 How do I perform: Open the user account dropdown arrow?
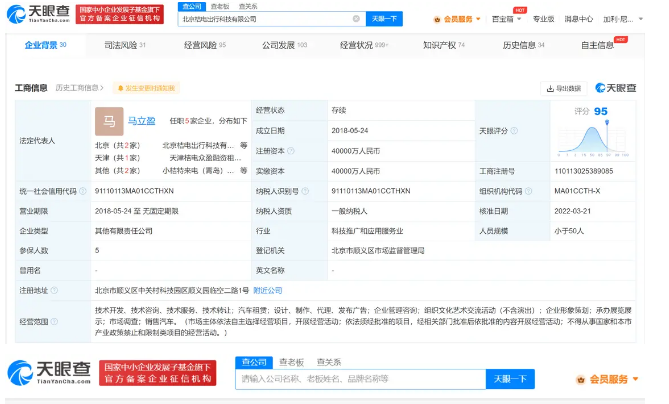[x=641, y=19]
